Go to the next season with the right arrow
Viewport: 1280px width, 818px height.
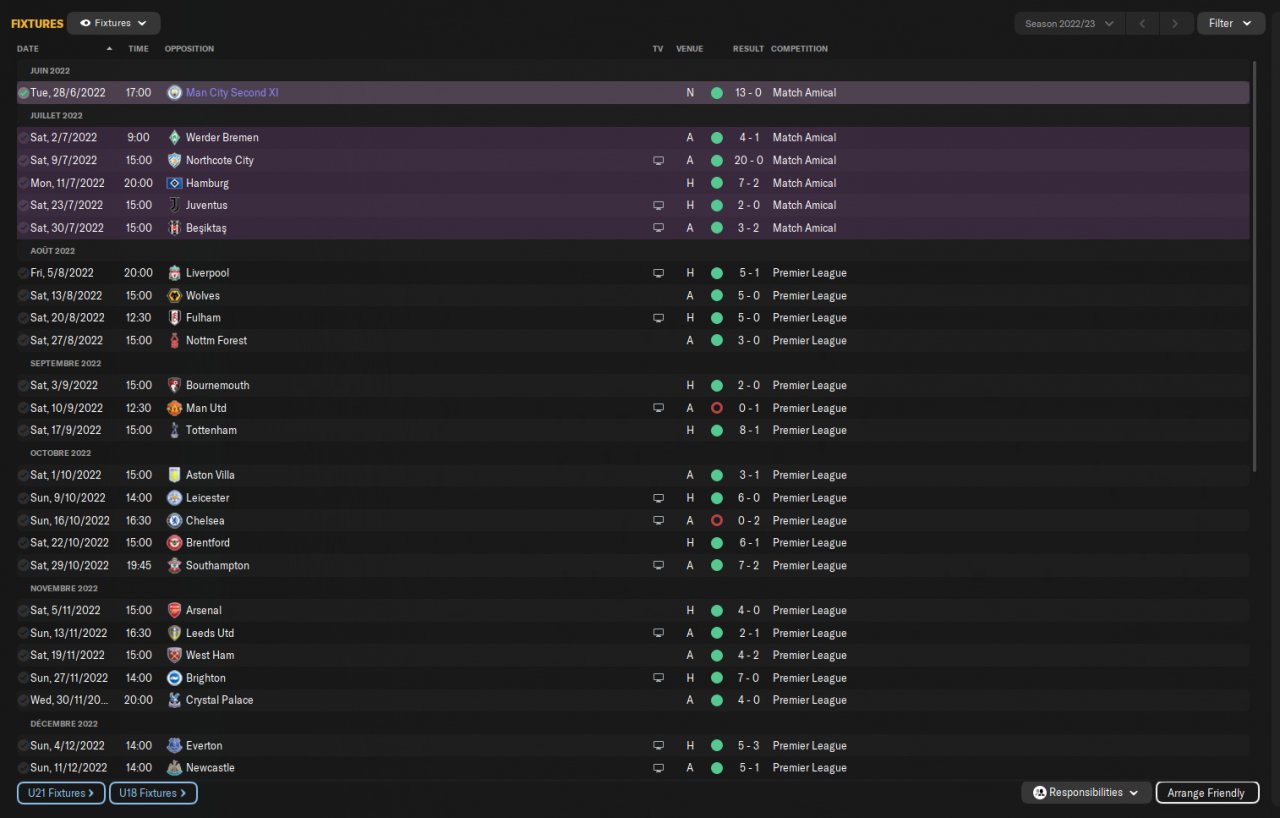tap(1176, 23)
